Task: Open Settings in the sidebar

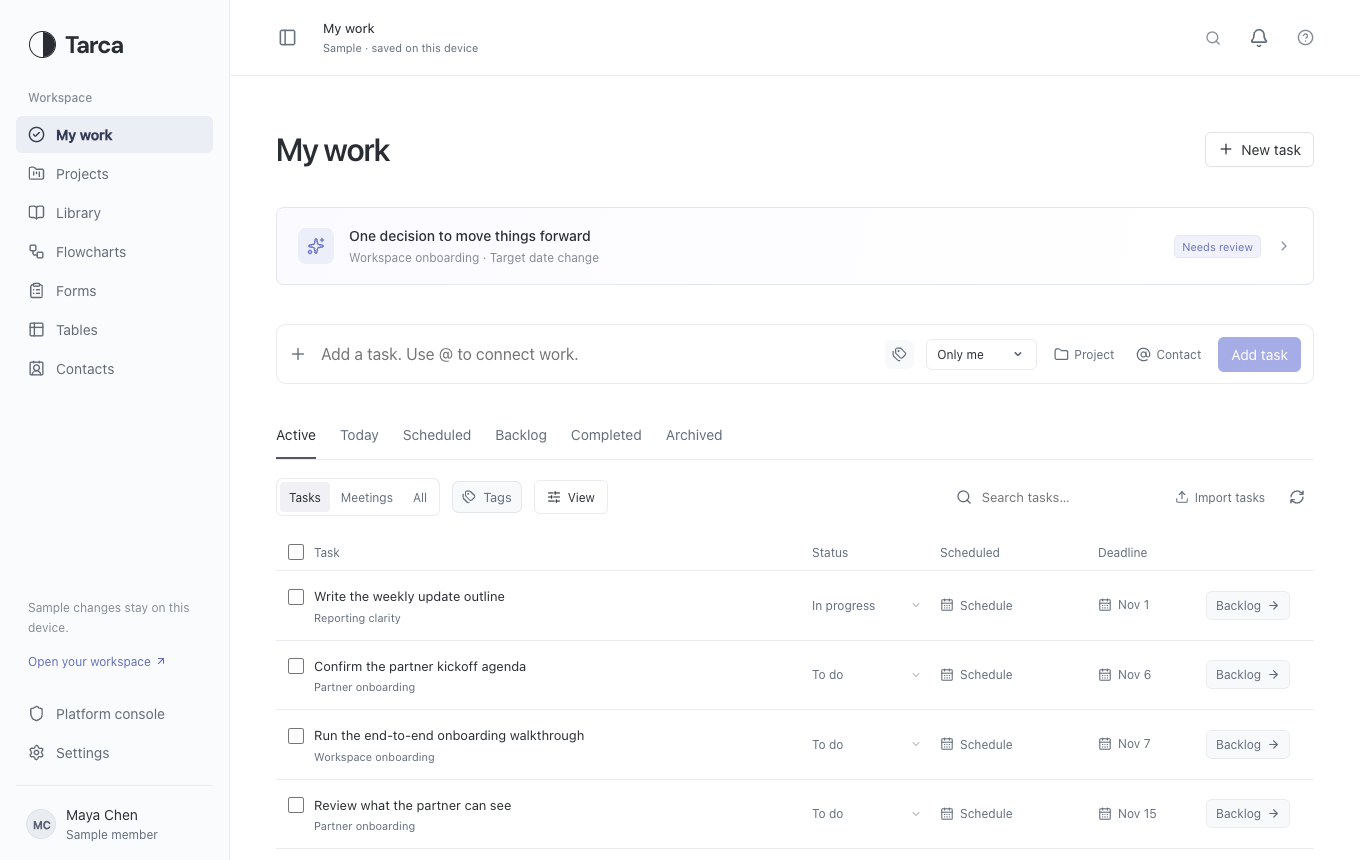Action: tap(114, 753)
